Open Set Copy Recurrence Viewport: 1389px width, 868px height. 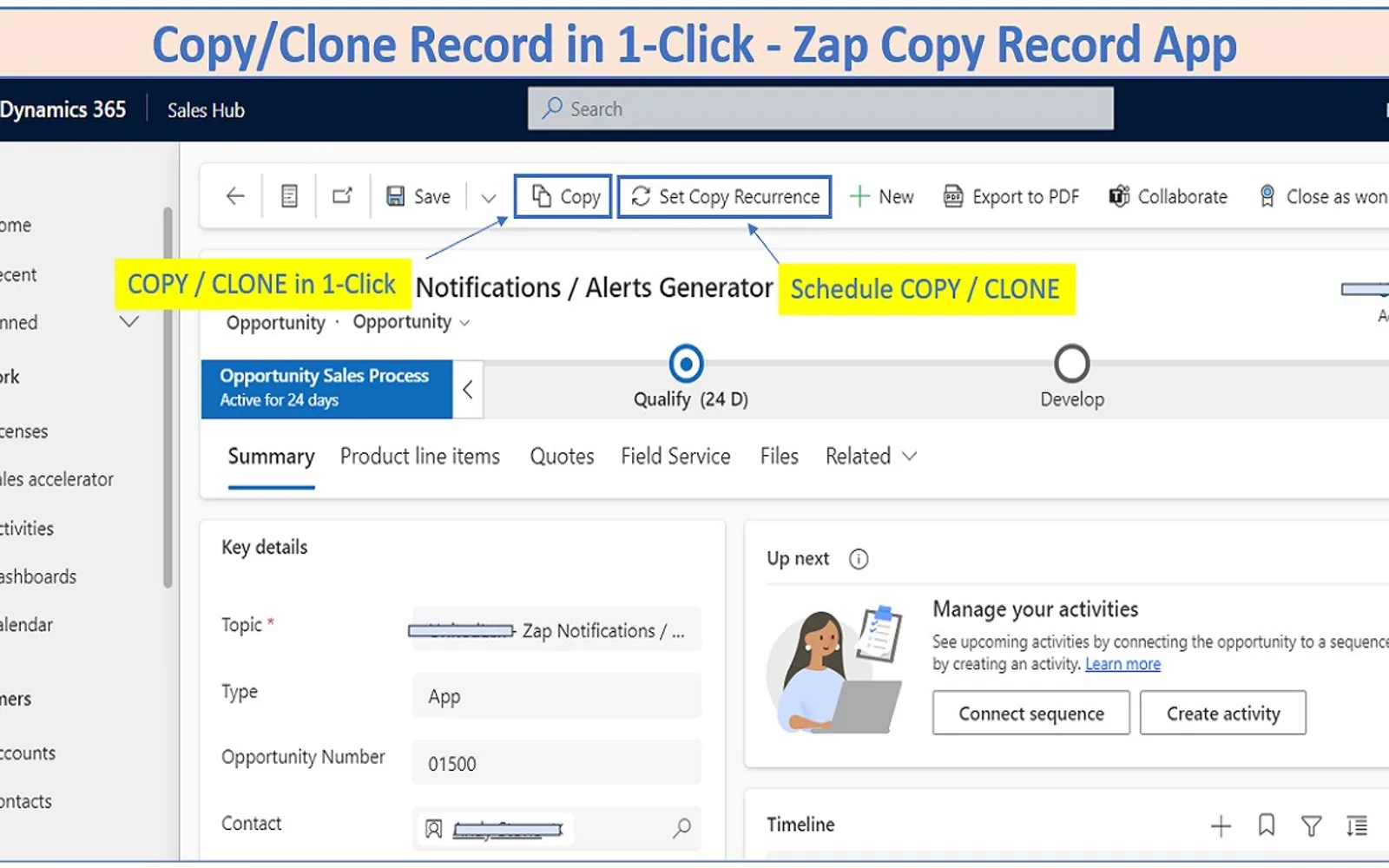tap(724, 196)
